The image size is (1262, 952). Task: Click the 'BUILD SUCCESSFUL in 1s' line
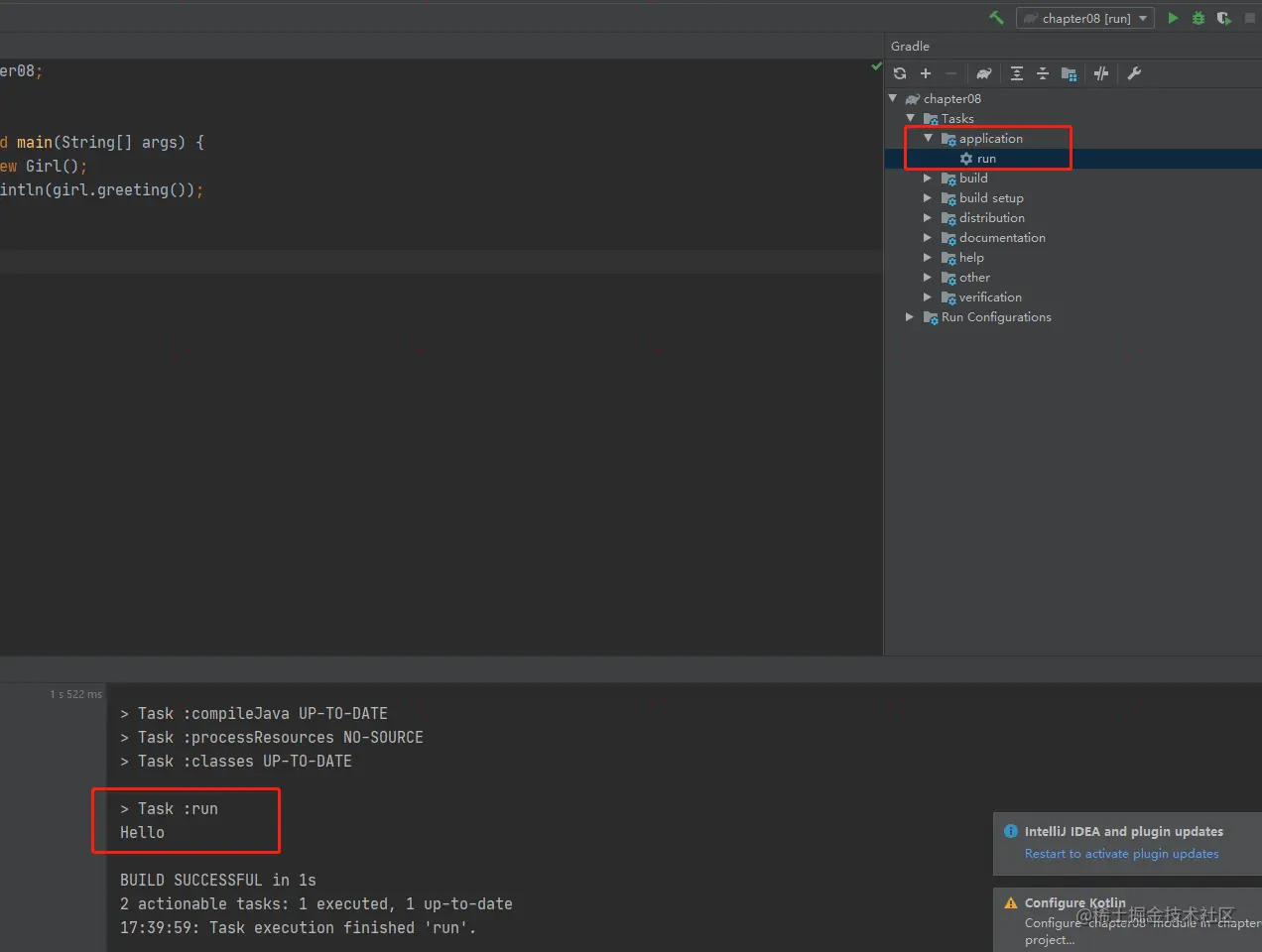click(218, 881)
